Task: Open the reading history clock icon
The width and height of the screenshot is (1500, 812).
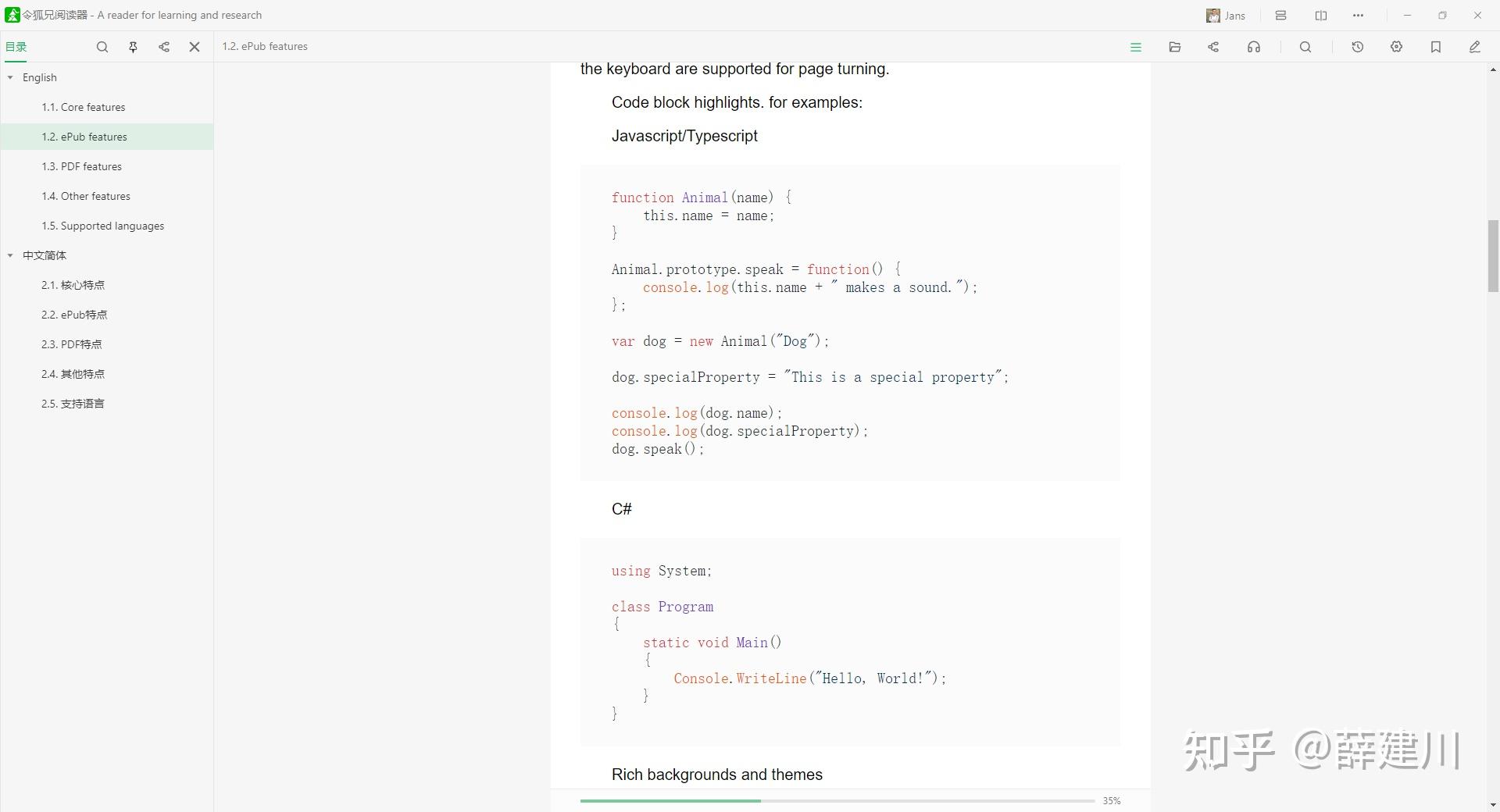Action: pos(1357,47)
